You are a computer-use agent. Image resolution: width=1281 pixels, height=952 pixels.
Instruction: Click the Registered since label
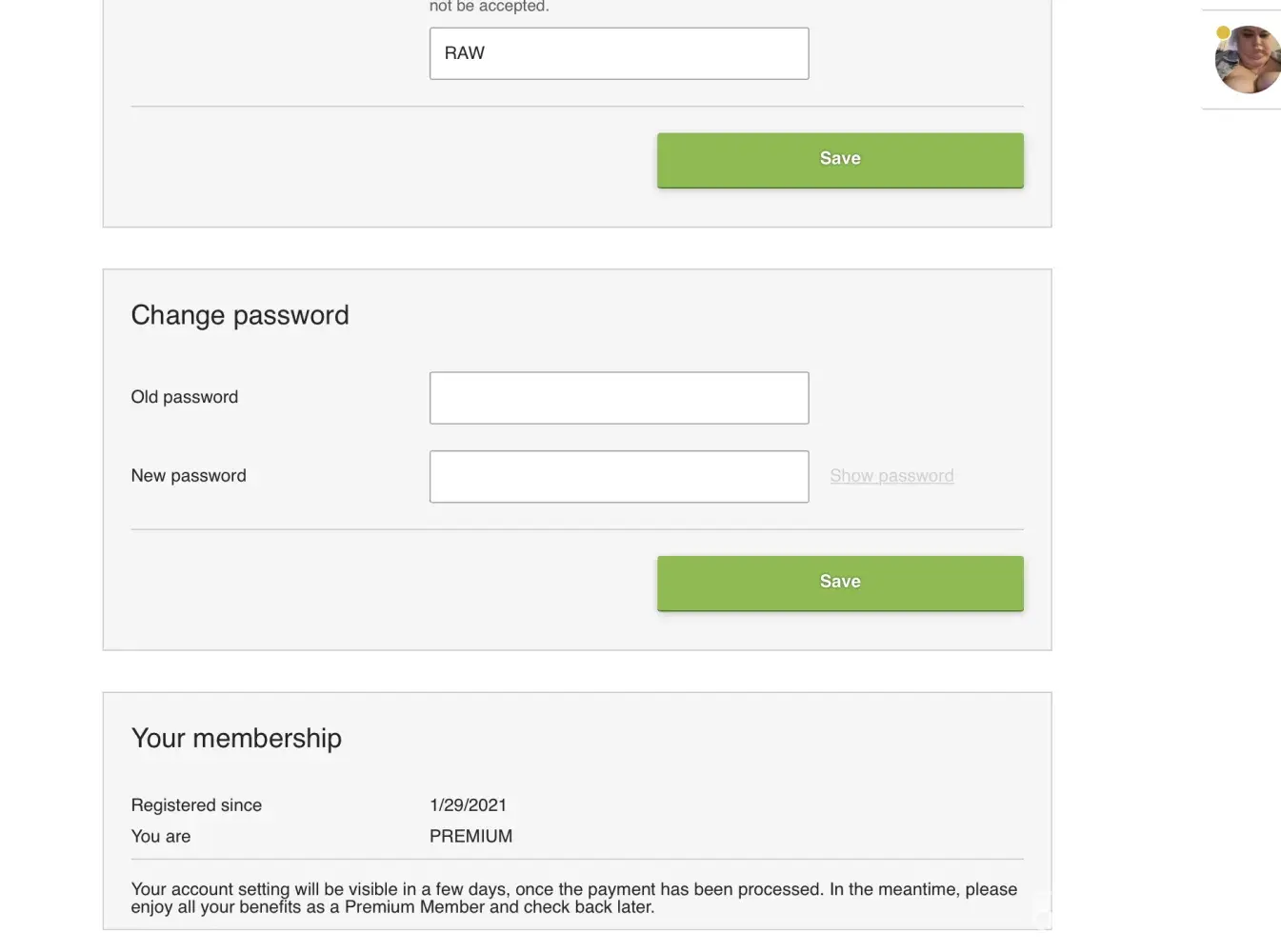tap(196, 805)
